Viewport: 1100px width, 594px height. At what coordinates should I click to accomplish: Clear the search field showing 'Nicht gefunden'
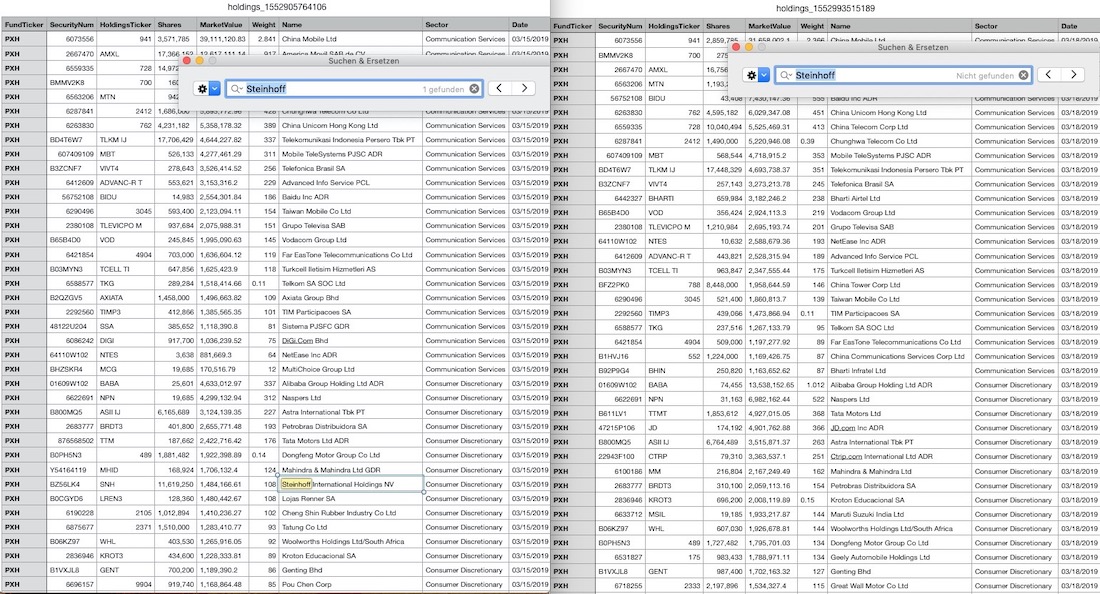(x=1024, y=75)
